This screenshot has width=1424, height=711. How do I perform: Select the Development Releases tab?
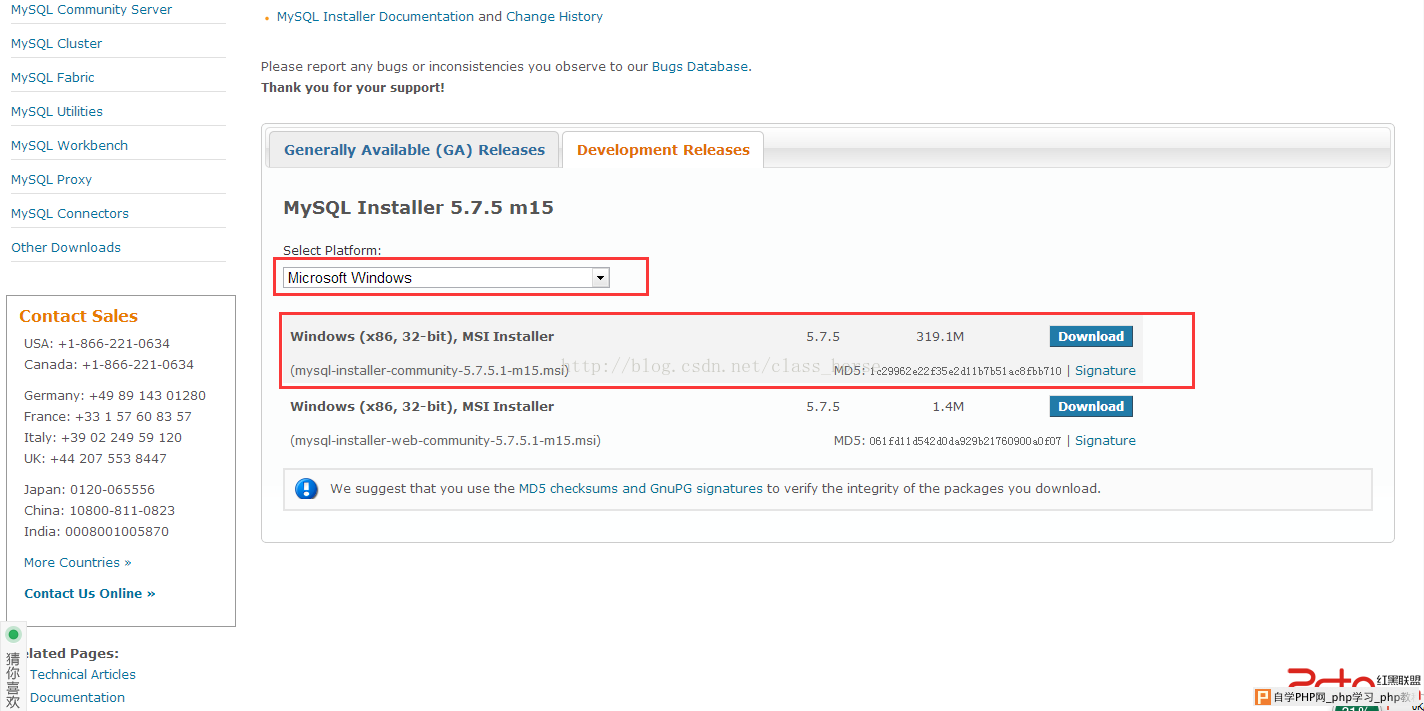pos(663,150)
